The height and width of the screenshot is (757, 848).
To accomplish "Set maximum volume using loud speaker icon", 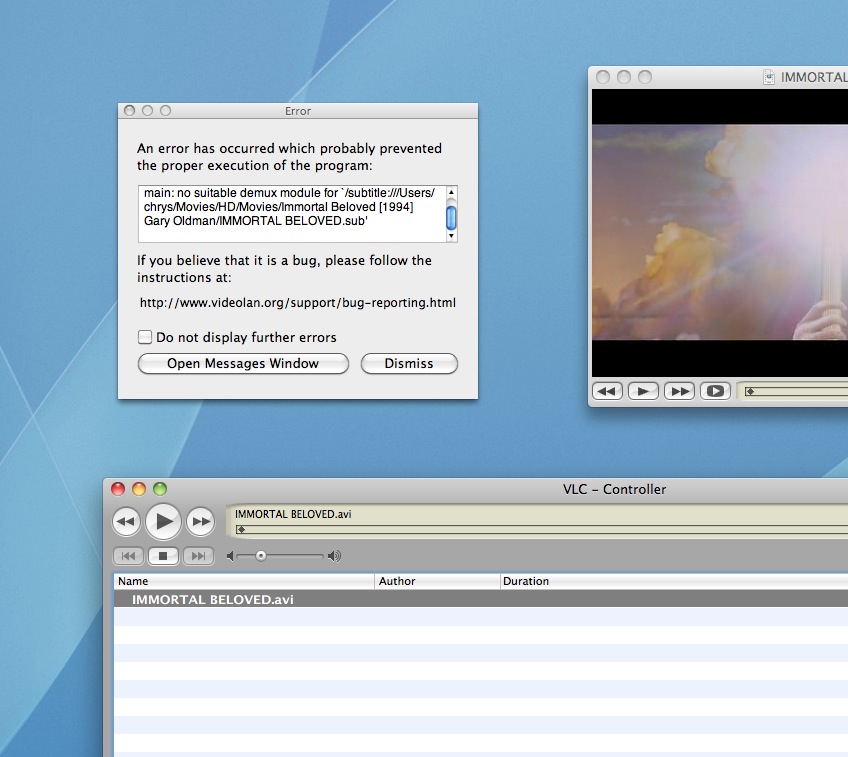I will (334, 556).
